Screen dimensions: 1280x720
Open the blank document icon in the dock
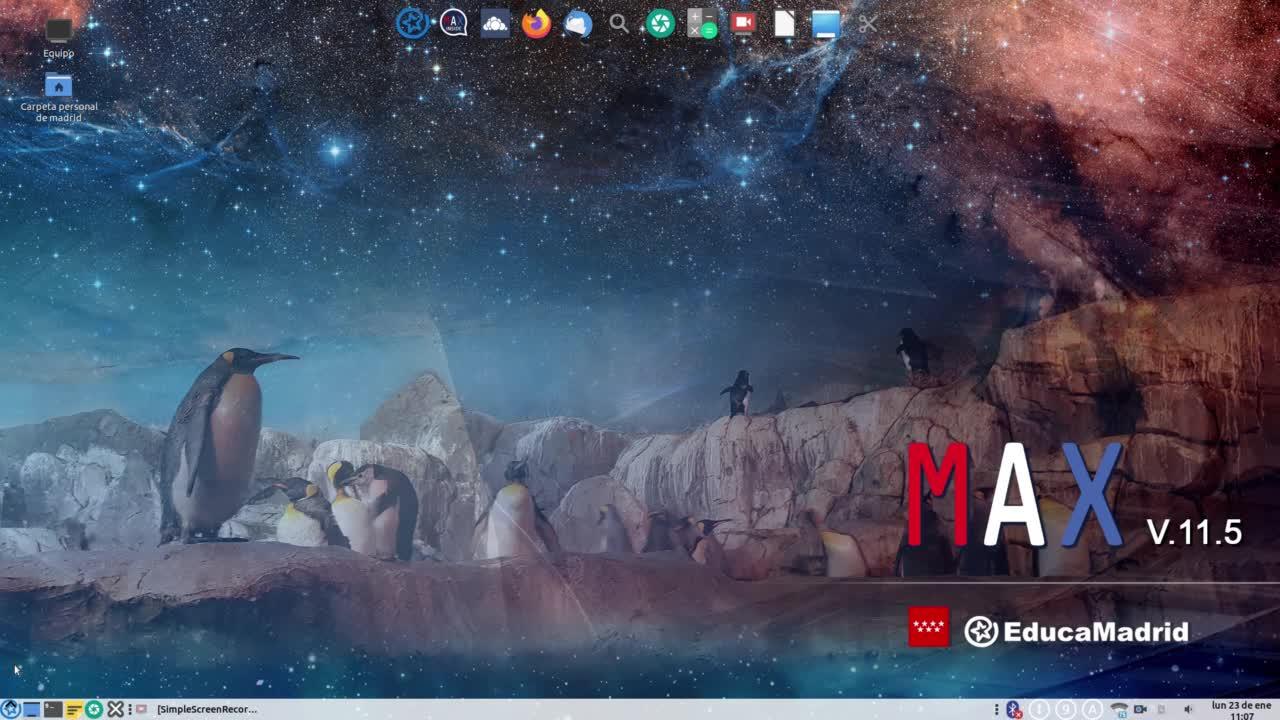pos(784,23)
